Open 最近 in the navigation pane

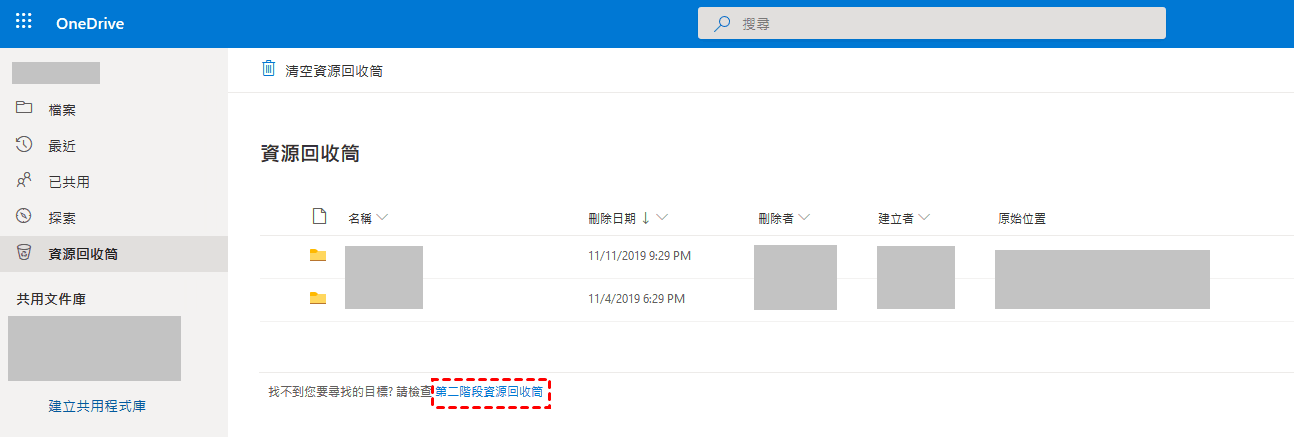[62, 146]
